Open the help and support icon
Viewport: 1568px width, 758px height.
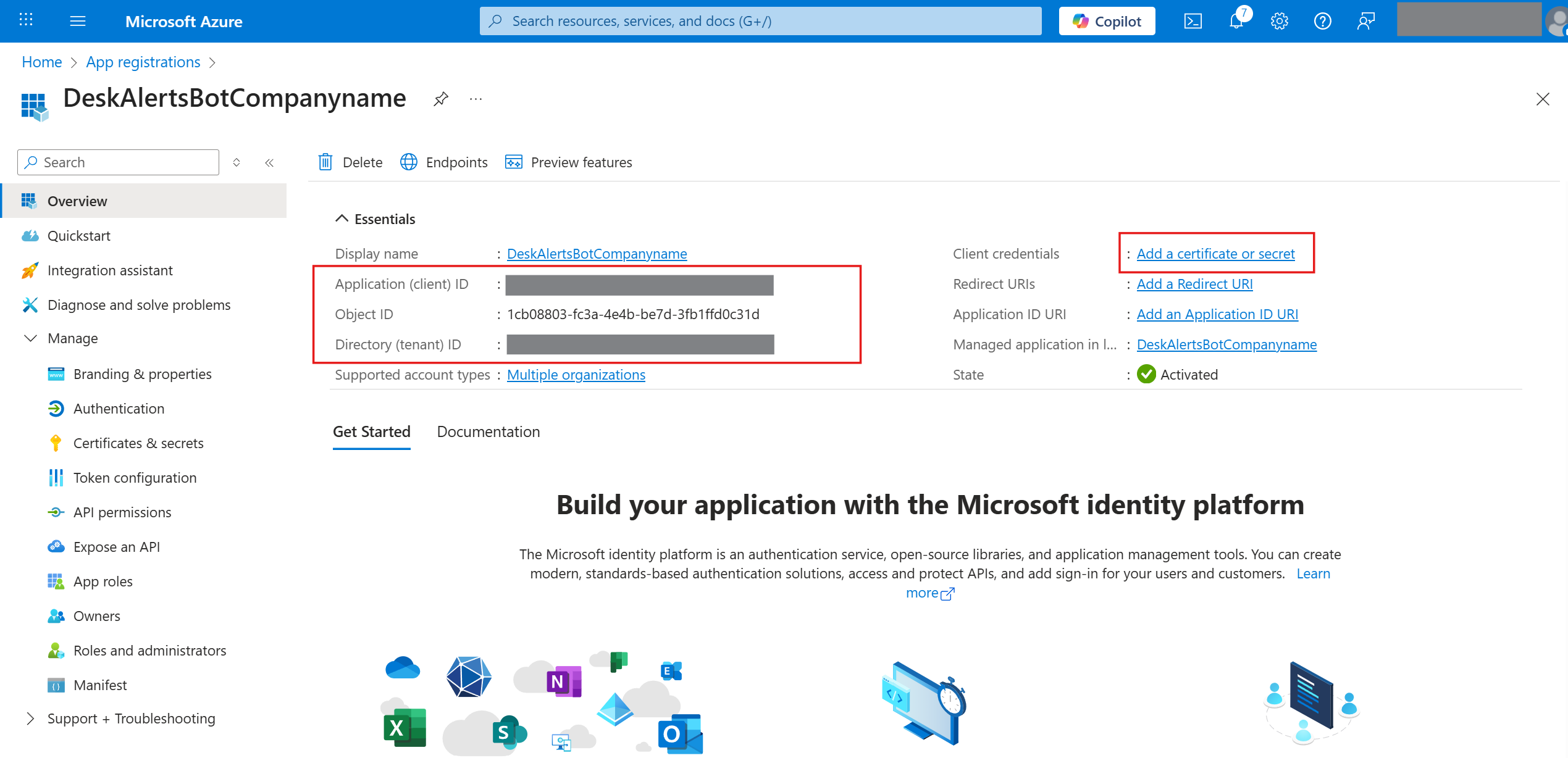point(1322,20)
